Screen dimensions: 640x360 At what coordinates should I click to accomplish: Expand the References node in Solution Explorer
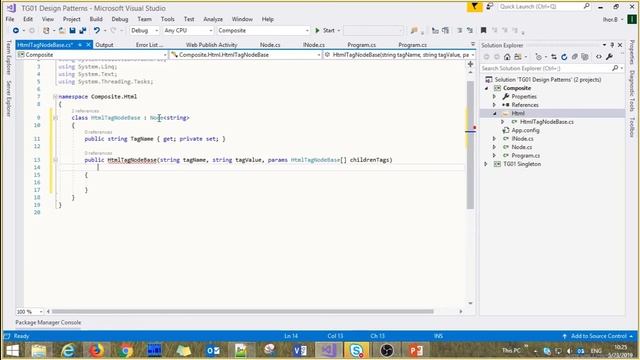click(x=494, y=105)
